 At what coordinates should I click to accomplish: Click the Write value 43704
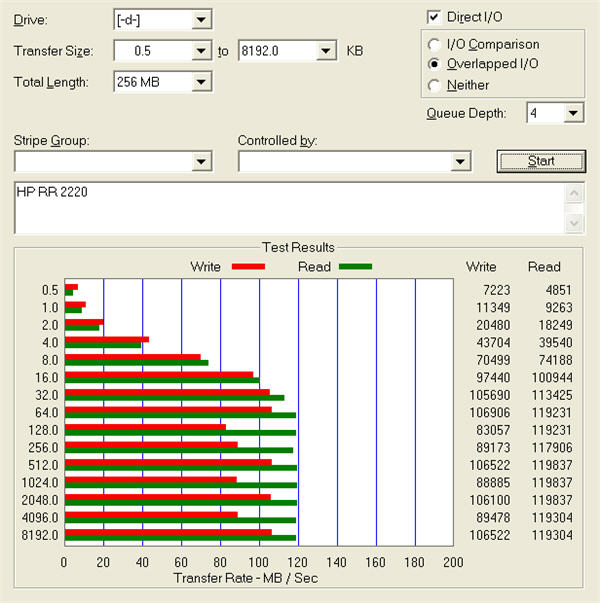click(x=493, y=343)
